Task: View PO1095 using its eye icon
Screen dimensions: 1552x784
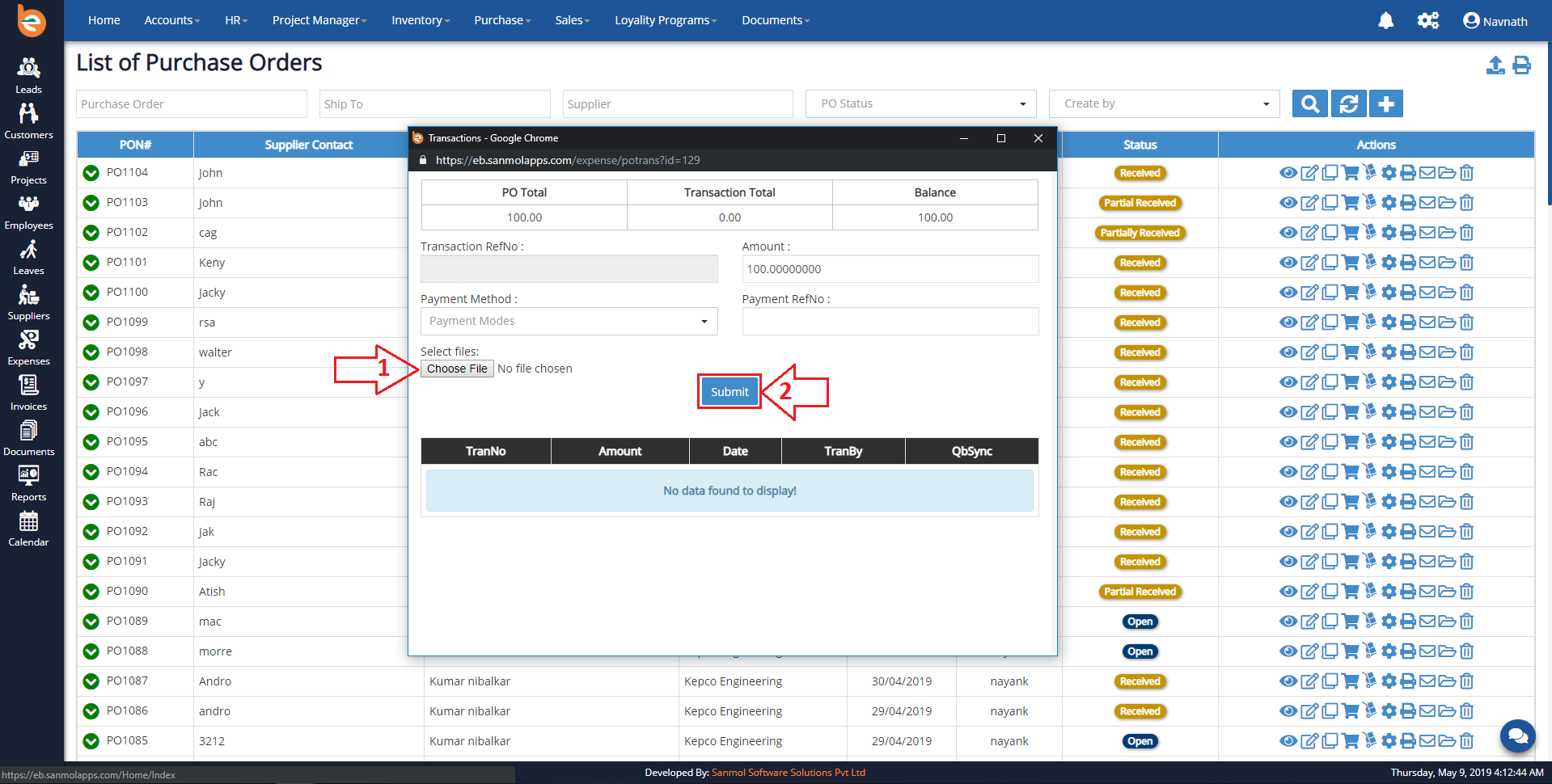Action: tap(1288, 442)
